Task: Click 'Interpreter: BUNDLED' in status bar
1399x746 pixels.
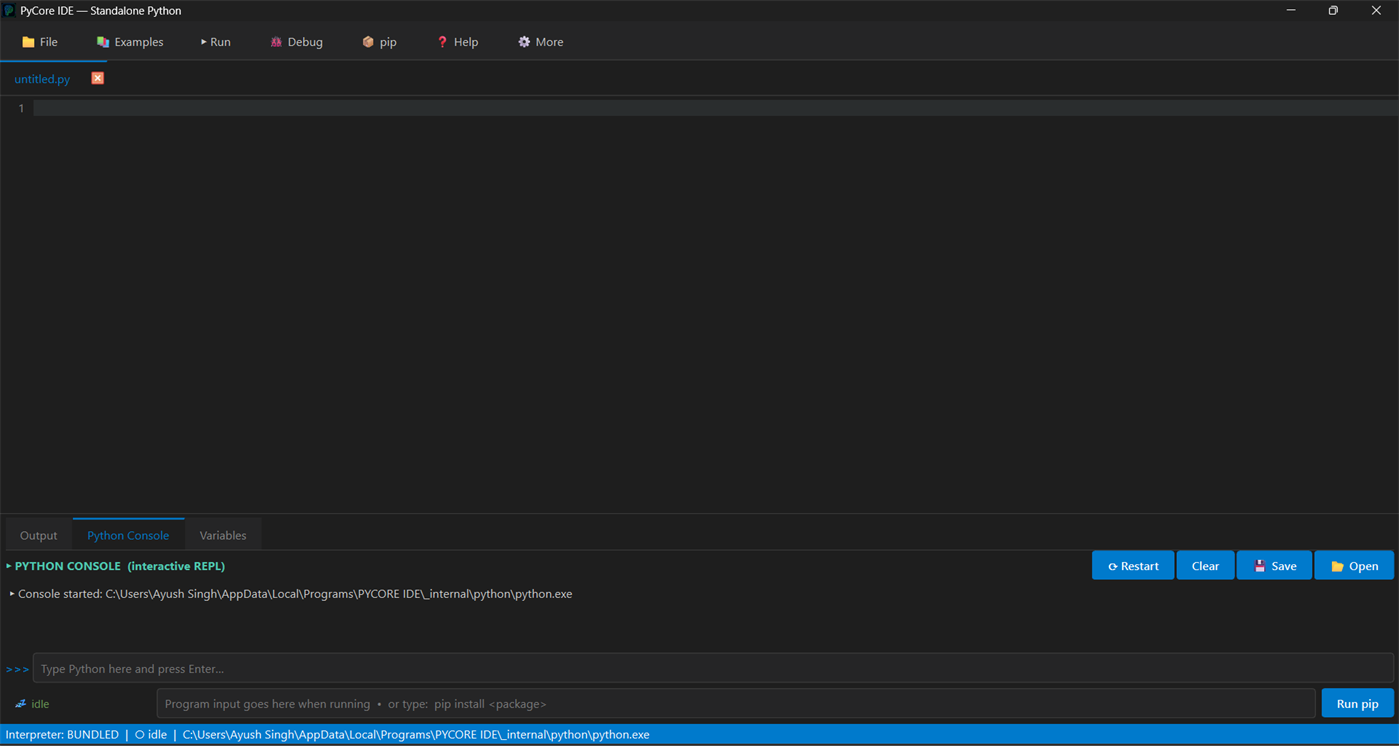Action: pyautogui.click(x=62, y=735)
